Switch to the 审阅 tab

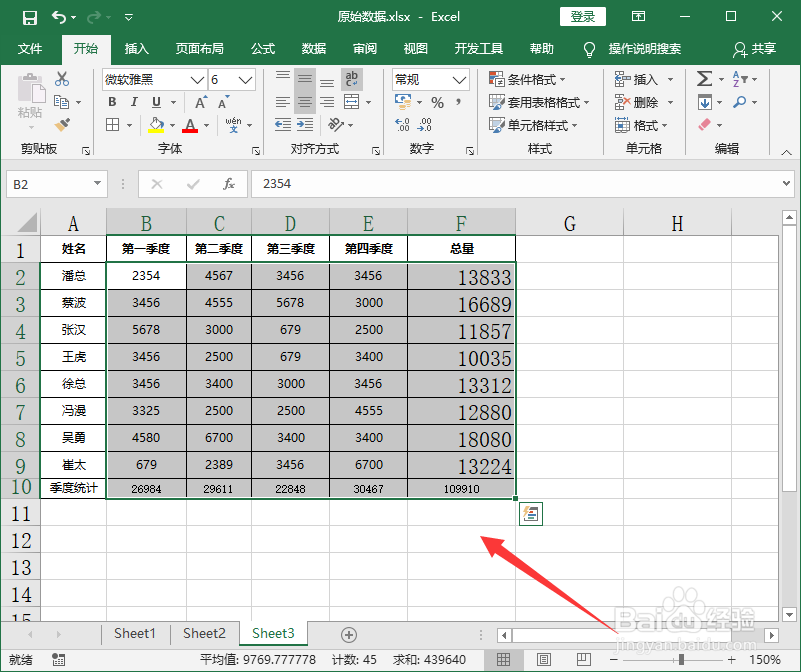coord(365,49)
